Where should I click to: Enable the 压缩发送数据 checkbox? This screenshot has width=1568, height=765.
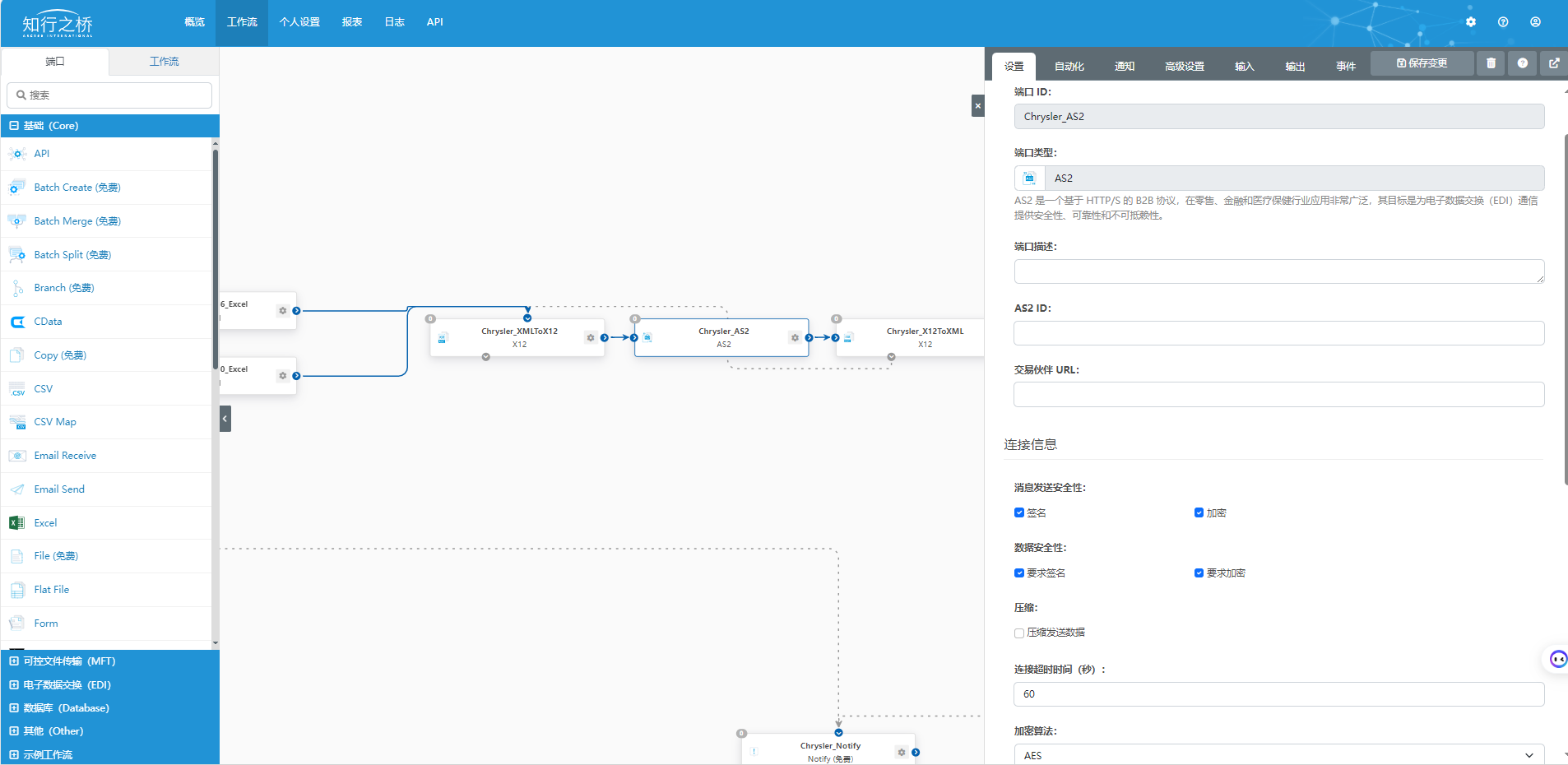coord(1019,633)
